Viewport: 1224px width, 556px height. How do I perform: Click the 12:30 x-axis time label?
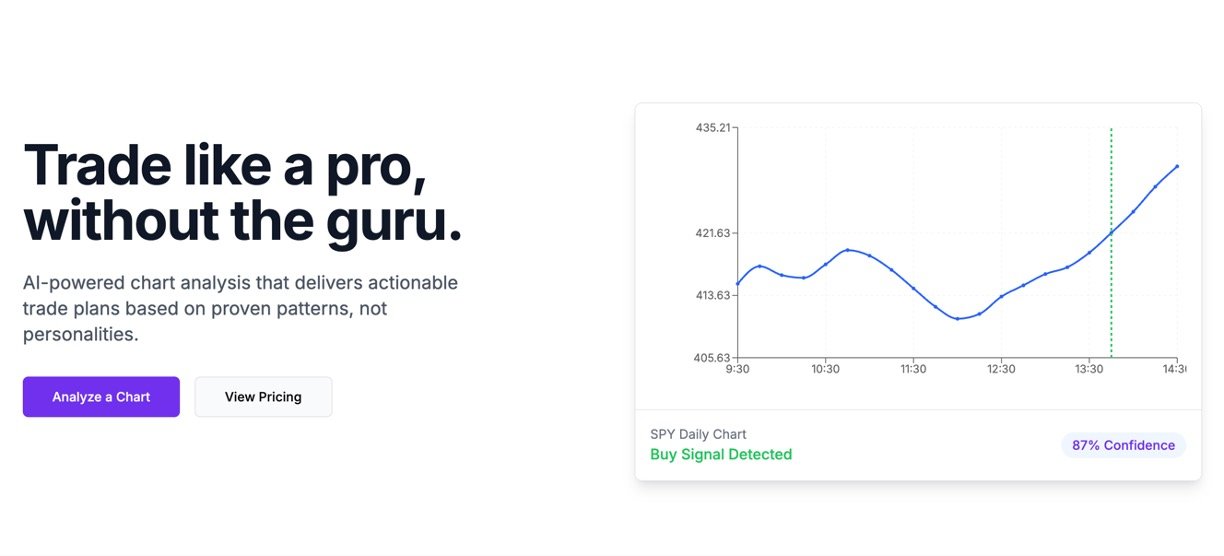pyautogui.click(x=1001, y=369)
